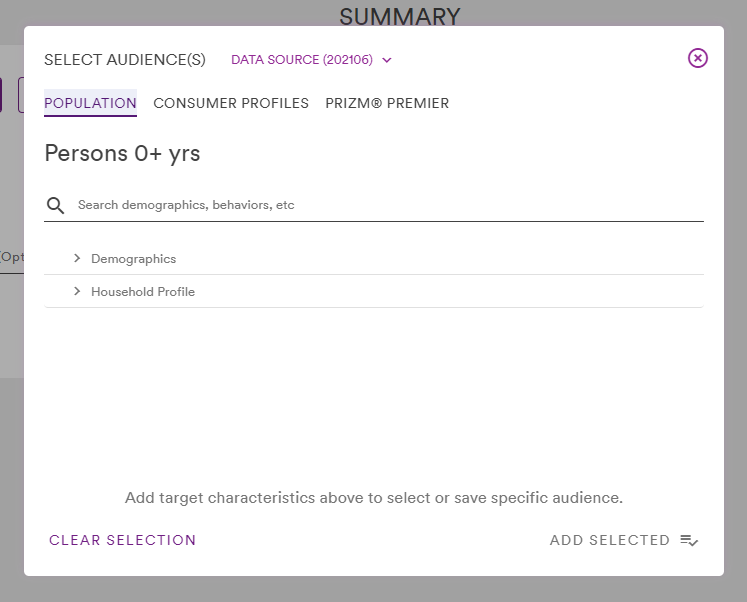Viewport: 747px width, 602px height.
Task: Click the Add Selected button text
Action: coord(610,540)
